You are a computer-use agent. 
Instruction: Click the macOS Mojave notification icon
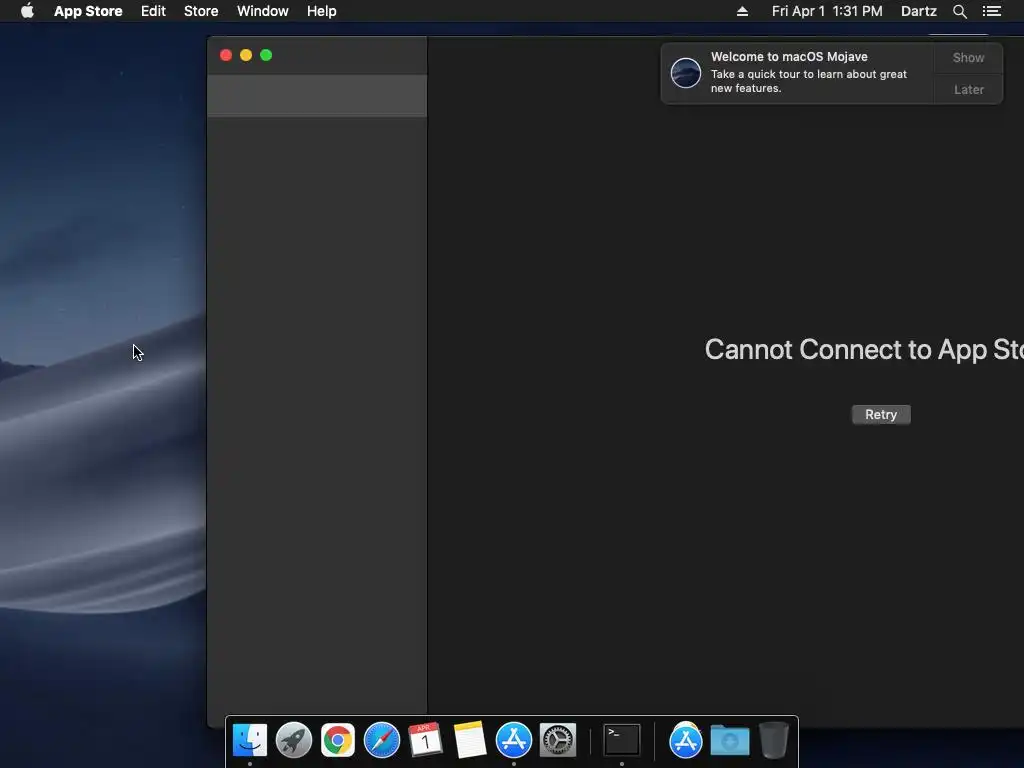click(x=686, y=72)
